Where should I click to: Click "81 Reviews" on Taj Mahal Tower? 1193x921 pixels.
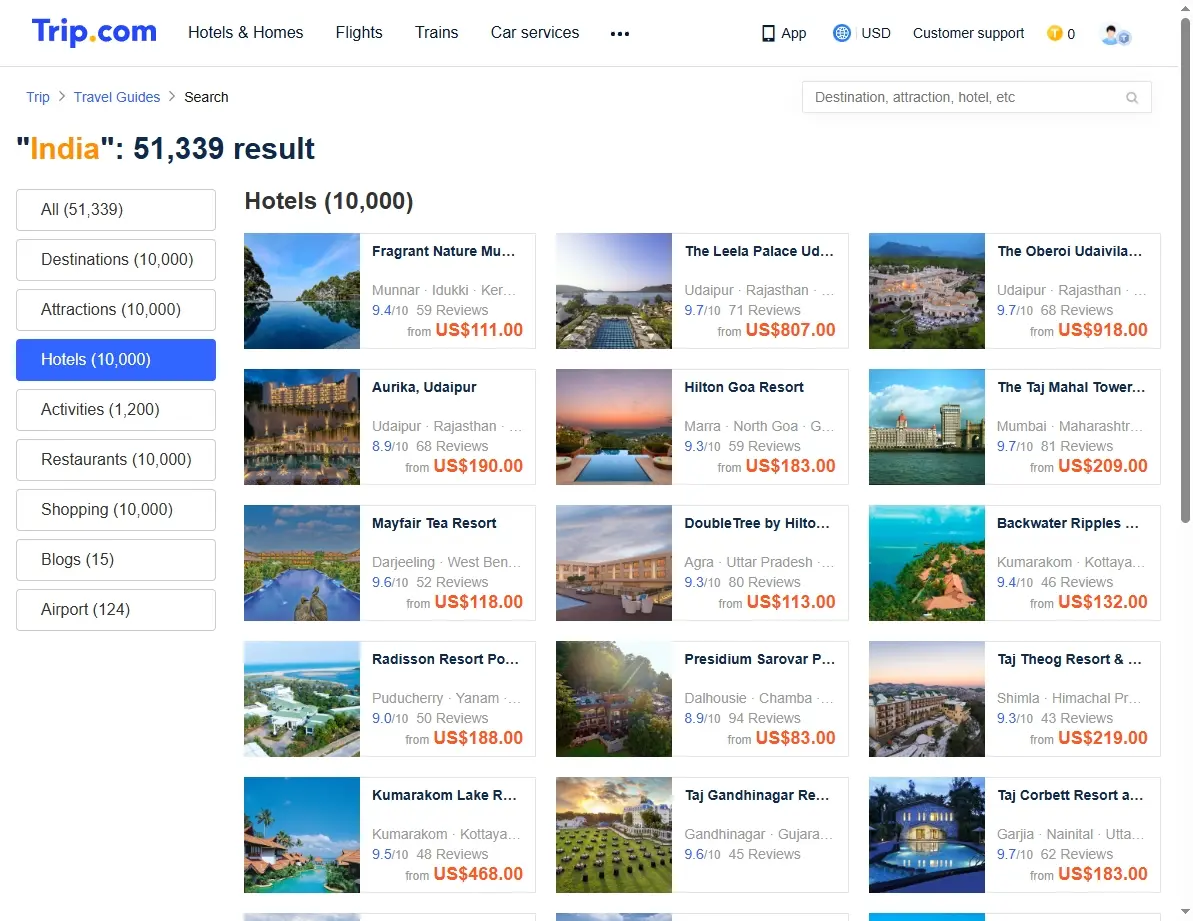1077,446
